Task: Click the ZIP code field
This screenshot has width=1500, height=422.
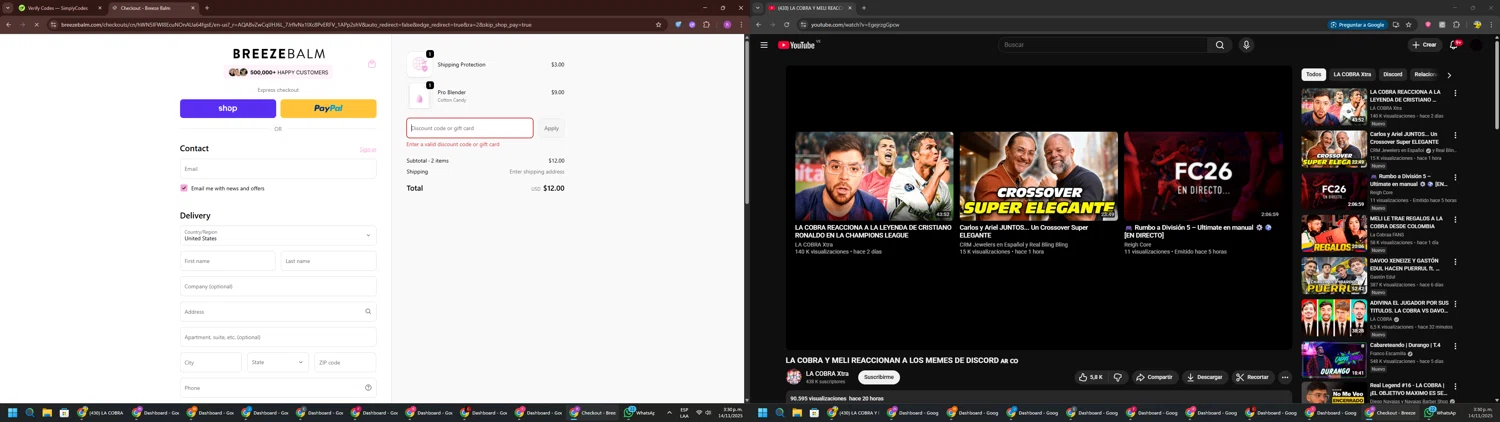Action: click(x=345, y=362)
